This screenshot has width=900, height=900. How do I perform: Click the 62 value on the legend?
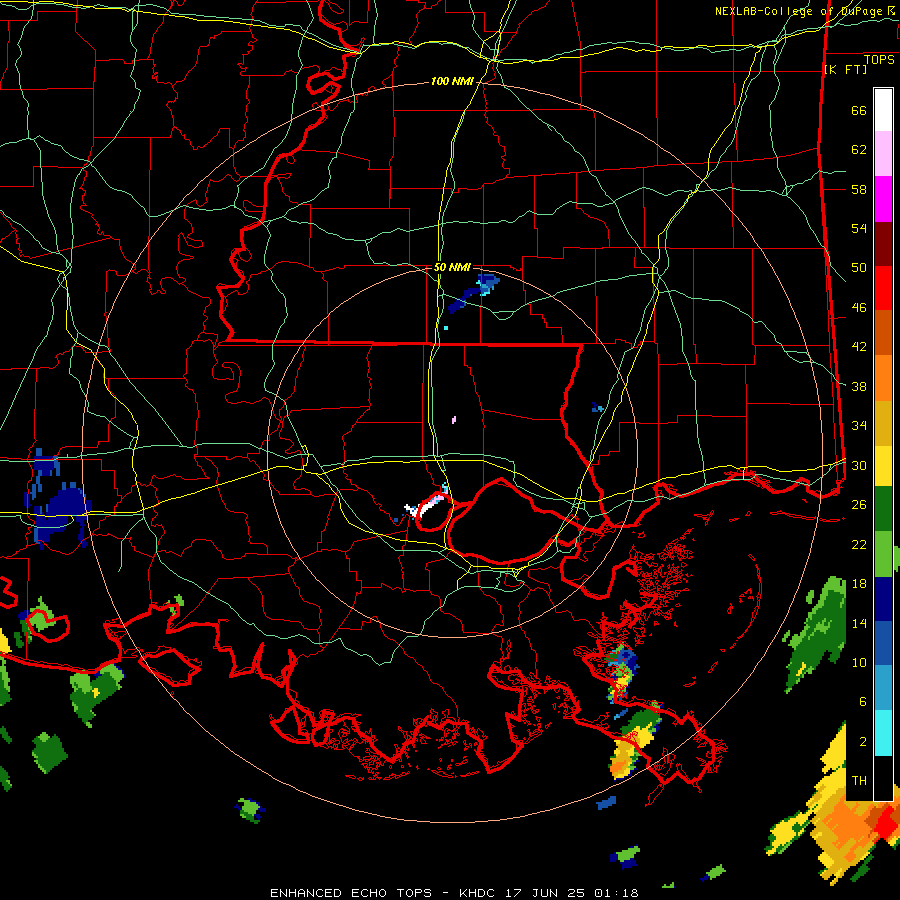tap(859, 150)
